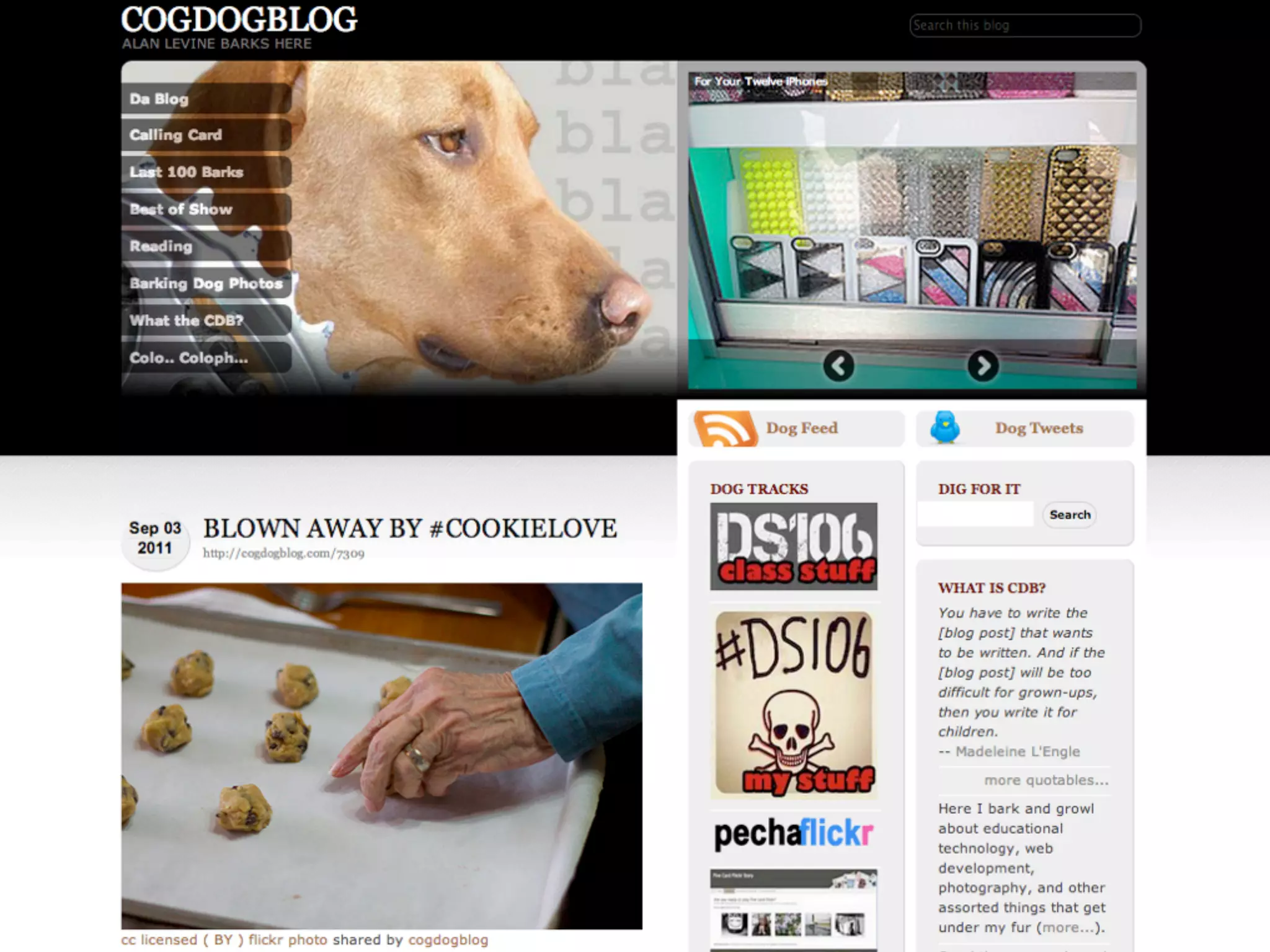Show the previous slideshow photo

838,366
